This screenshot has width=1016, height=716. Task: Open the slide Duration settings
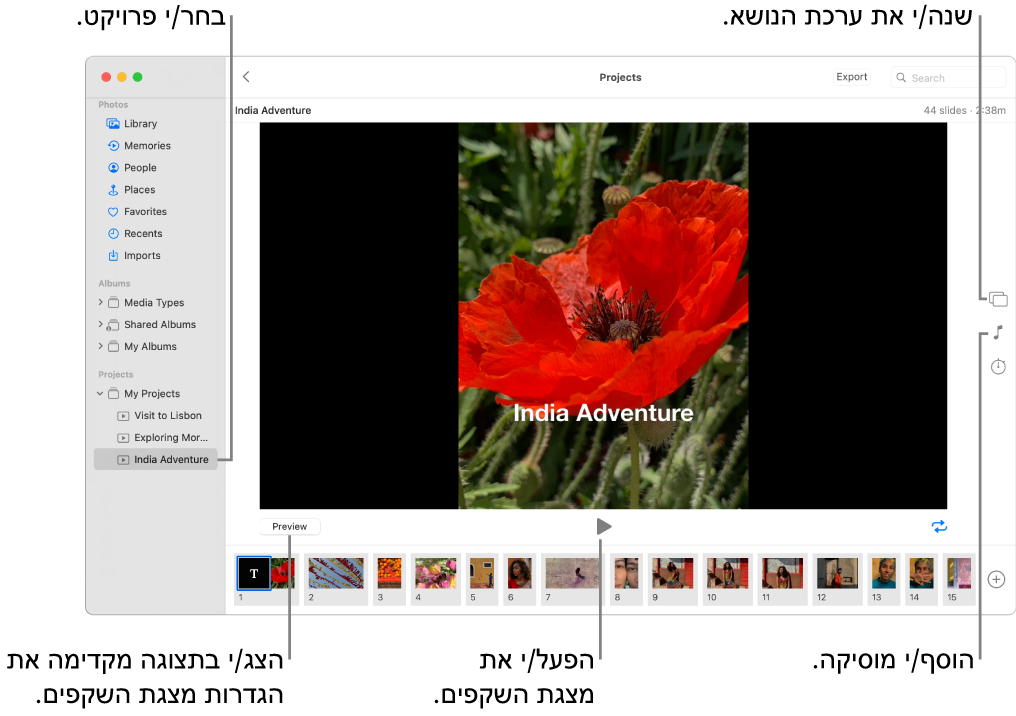[x=996, y=367]
